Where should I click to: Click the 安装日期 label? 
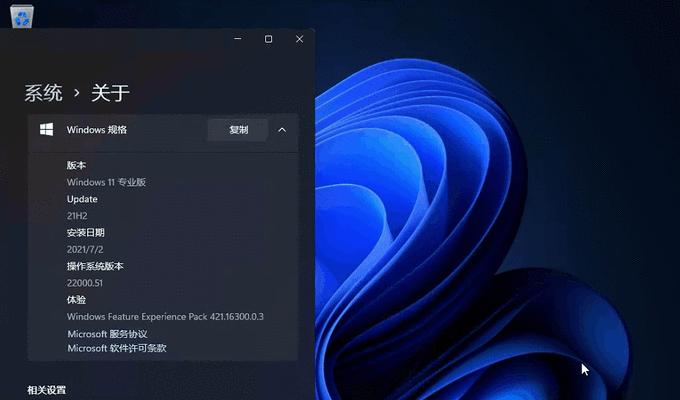click(x=85, y=233)
